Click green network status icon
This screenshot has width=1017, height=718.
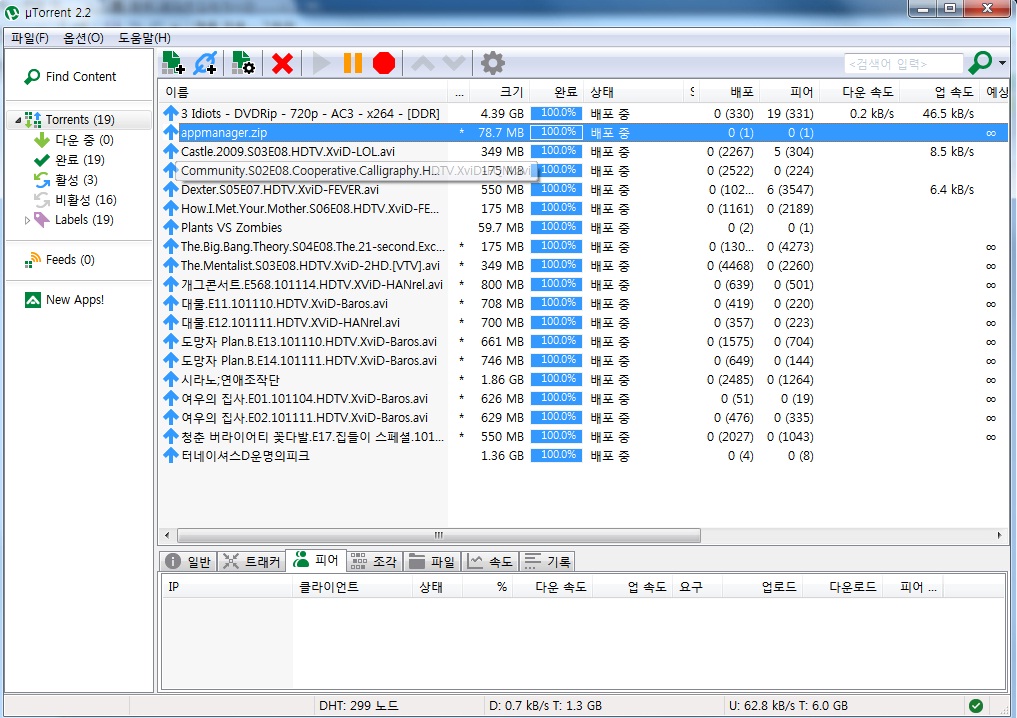[975, 706]
